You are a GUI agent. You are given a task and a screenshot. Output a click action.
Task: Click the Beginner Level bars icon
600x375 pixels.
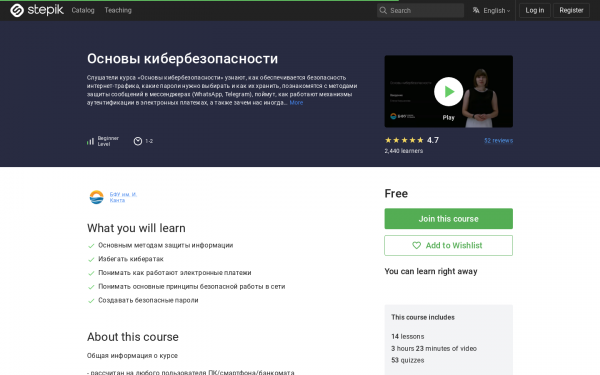tap(90, 141)
